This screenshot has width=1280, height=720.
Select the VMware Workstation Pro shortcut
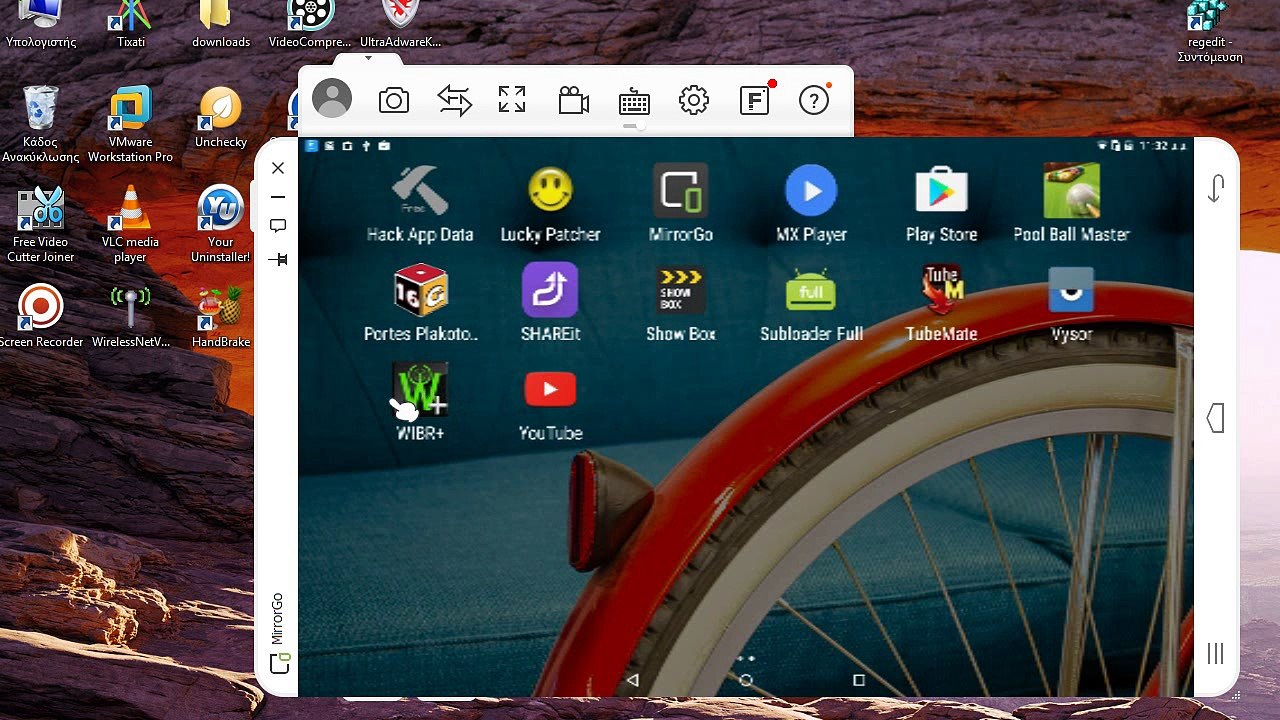(x=130, y=124)
